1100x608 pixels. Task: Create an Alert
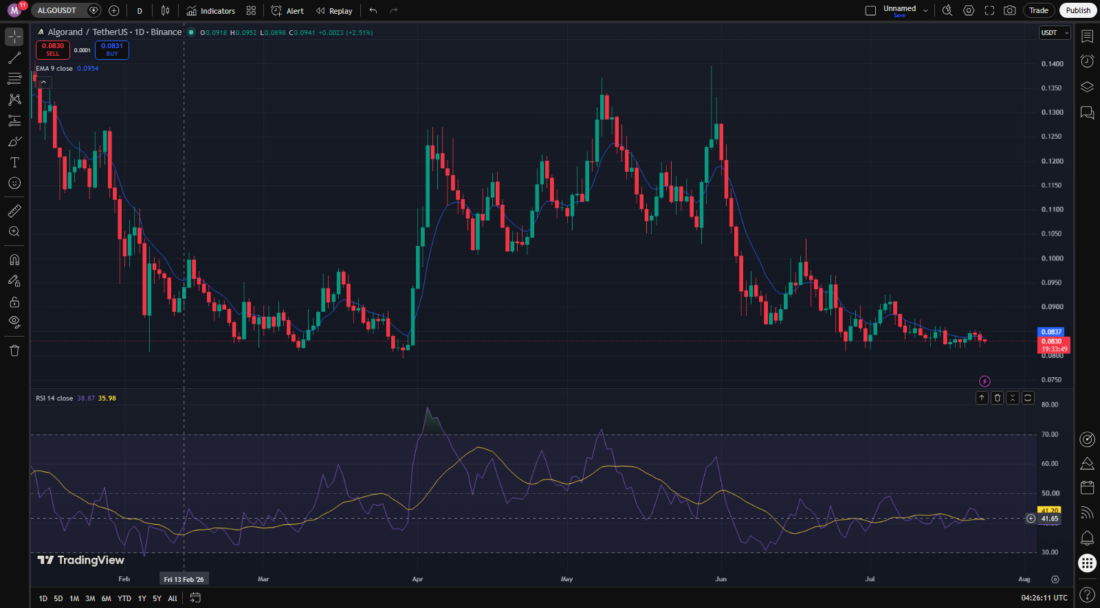point(287,11)
